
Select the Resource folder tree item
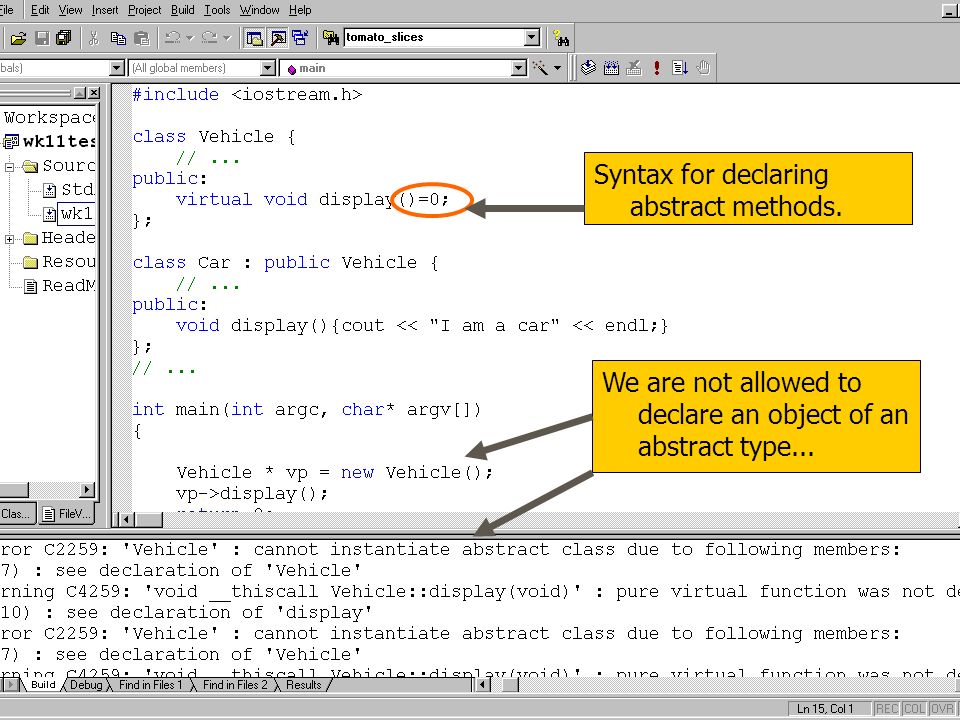pos(59,262)
